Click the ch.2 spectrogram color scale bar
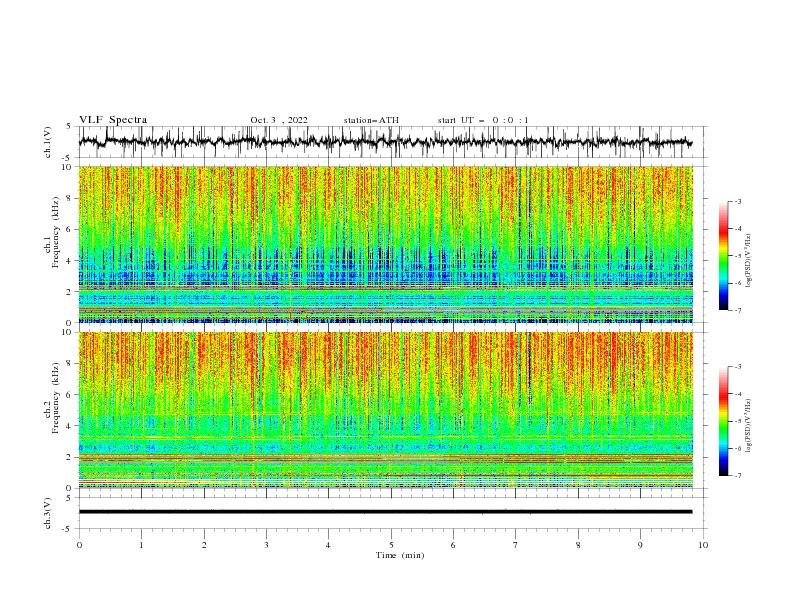 coord(723,421)
